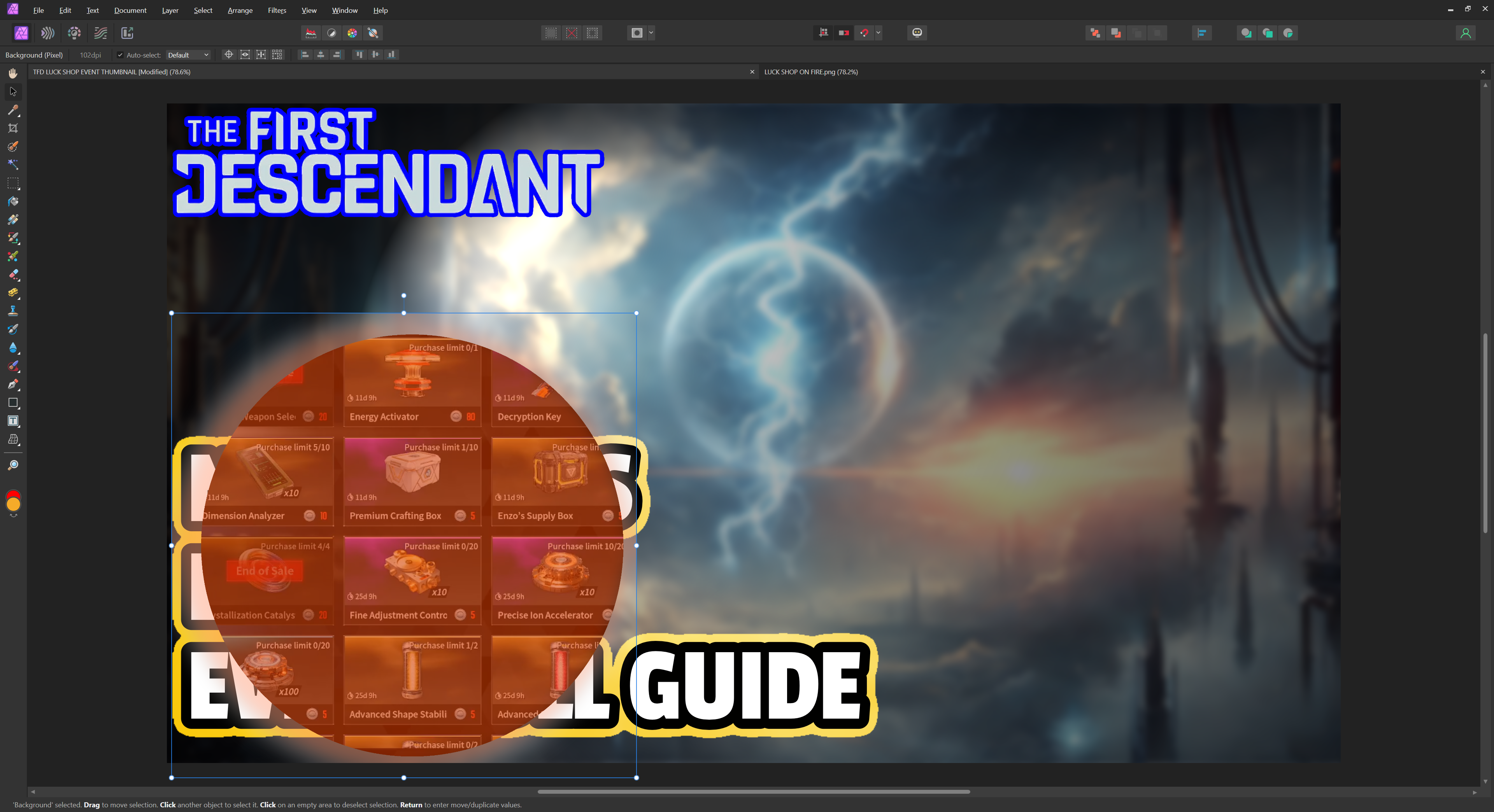
Task: Apply Auto Colors from toolbar
Action: tap(352, 33)
